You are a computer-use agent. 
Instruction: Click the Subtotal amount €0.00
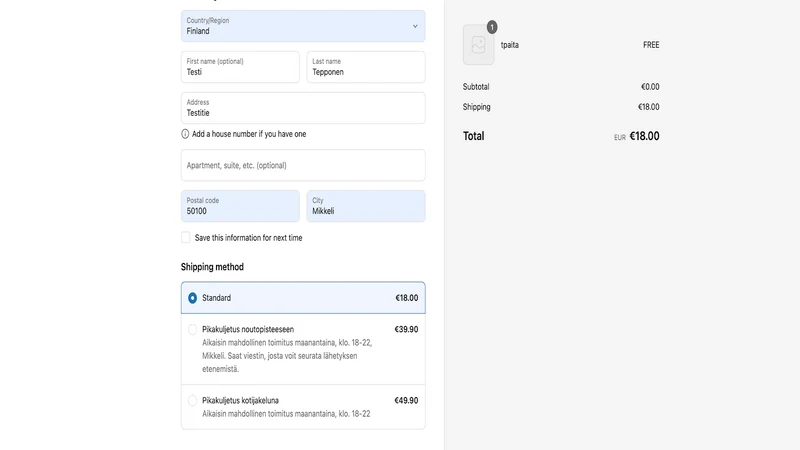click(650, 87)
